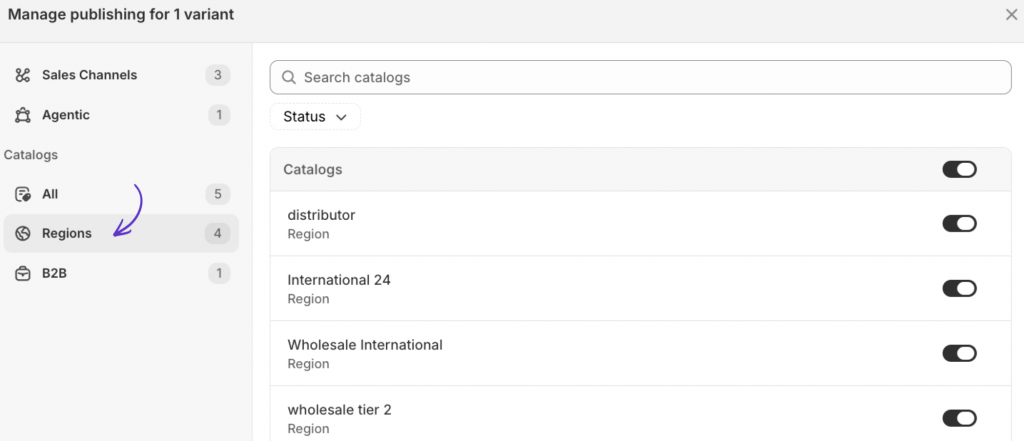Click the wholesale tier 2 catalog name
Screen dimensions: 1024x441
click(340, 410)
